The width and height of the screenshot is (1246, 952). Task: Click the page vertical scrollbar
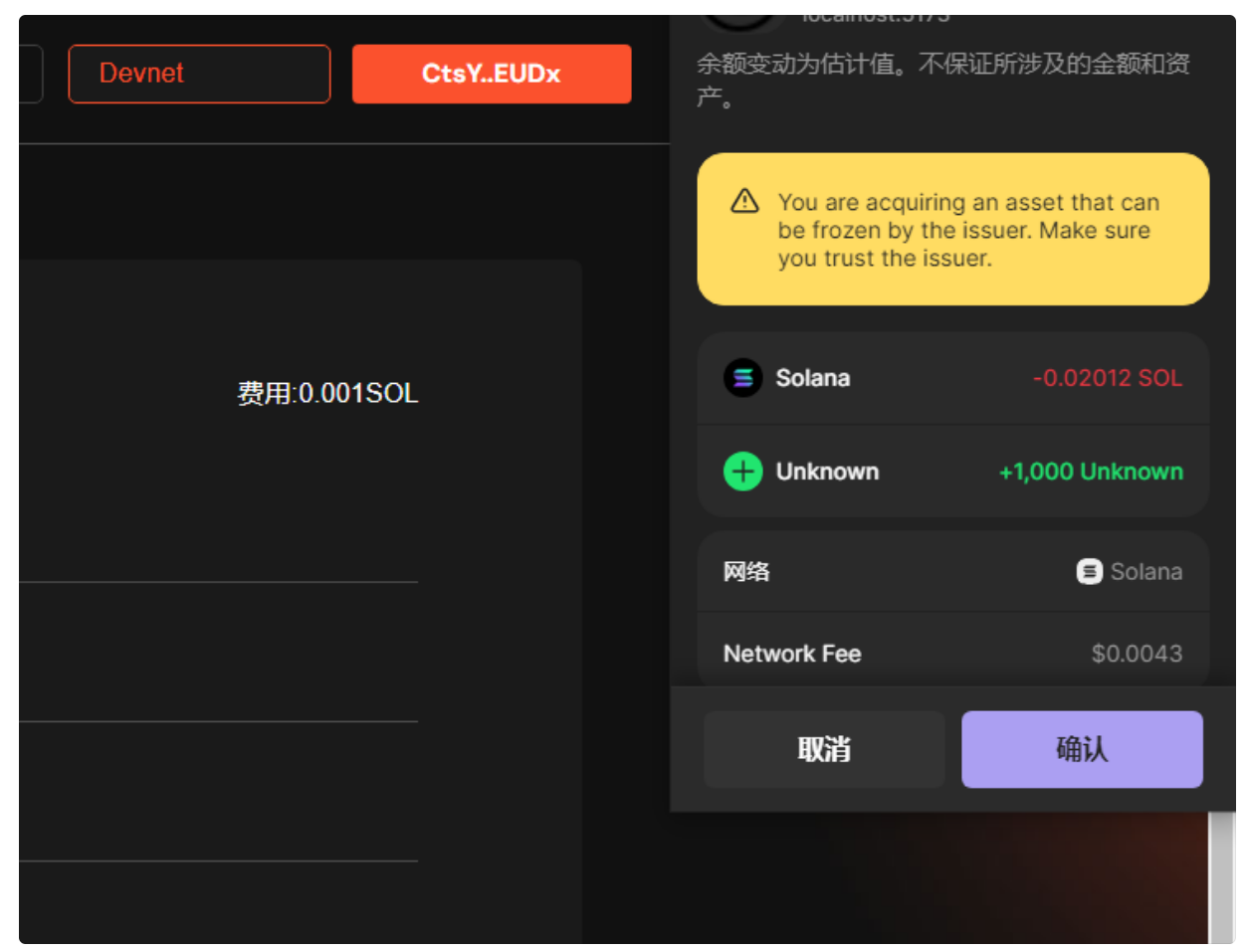1221,877
